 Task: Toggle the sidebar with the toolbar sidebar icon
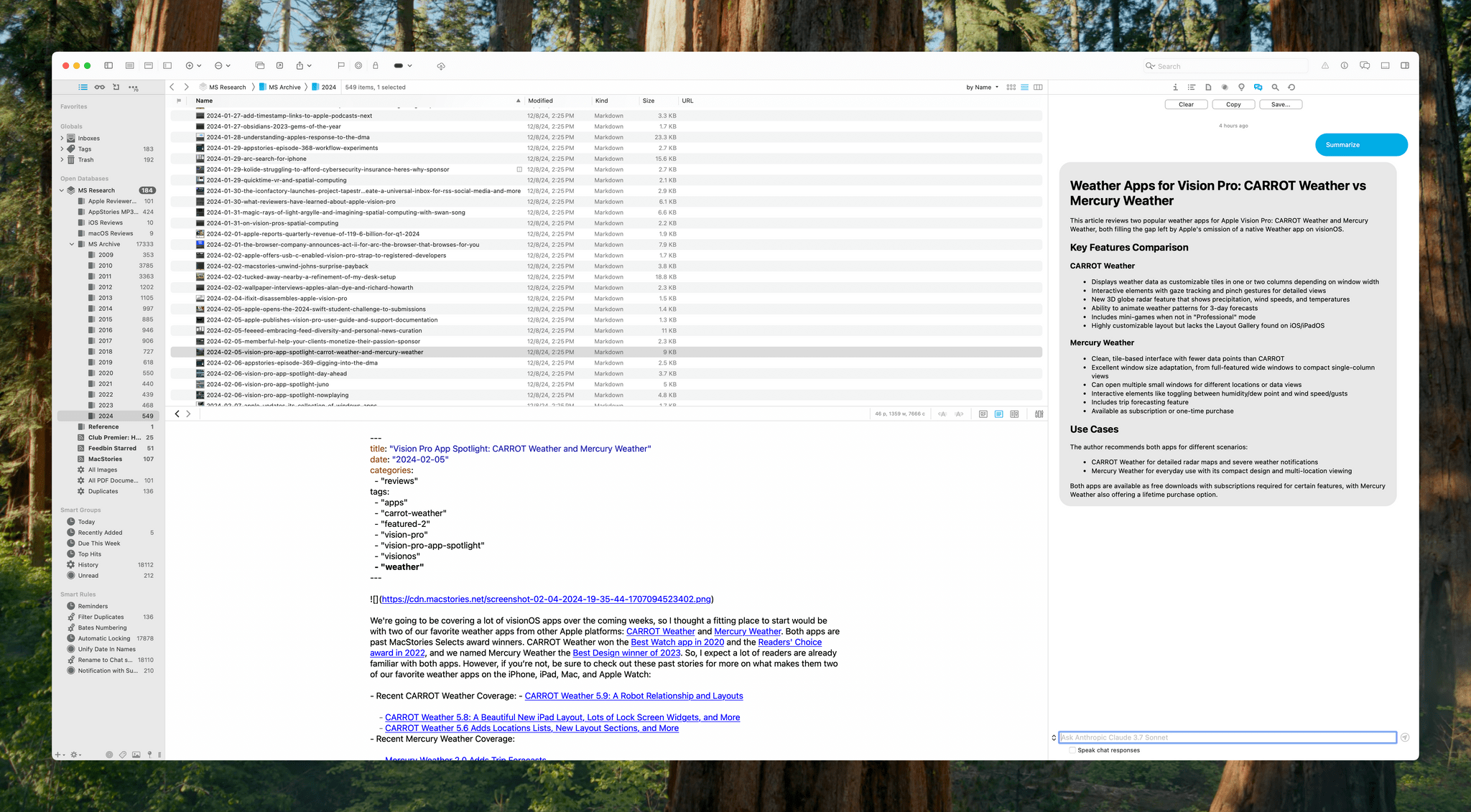pyautogui.click(x=108, y=65)
